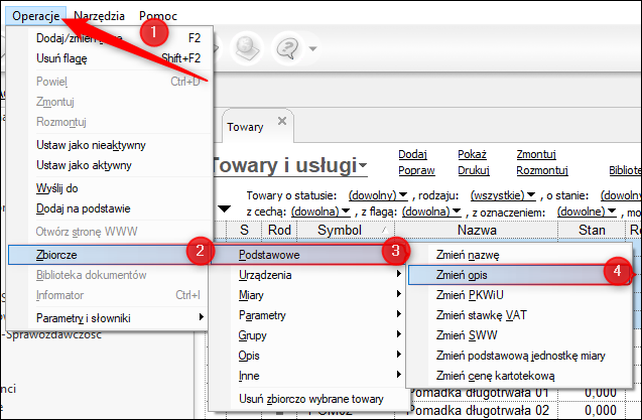
Task: Expand the Miary submenu
Action: point(309,295)
